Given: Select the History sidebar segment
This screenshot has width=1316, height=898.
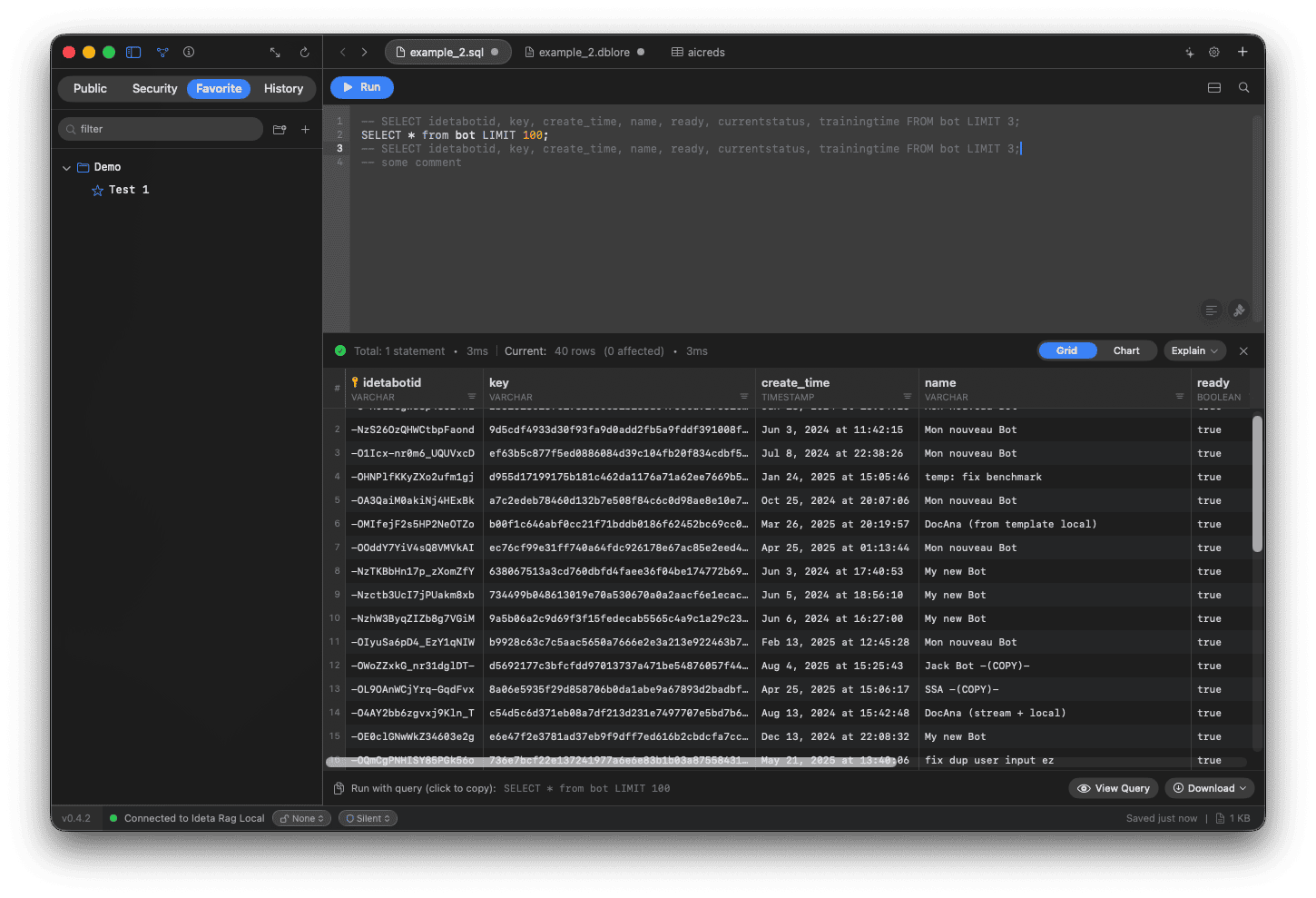Looking at the screenshot, I should [283, 88].
